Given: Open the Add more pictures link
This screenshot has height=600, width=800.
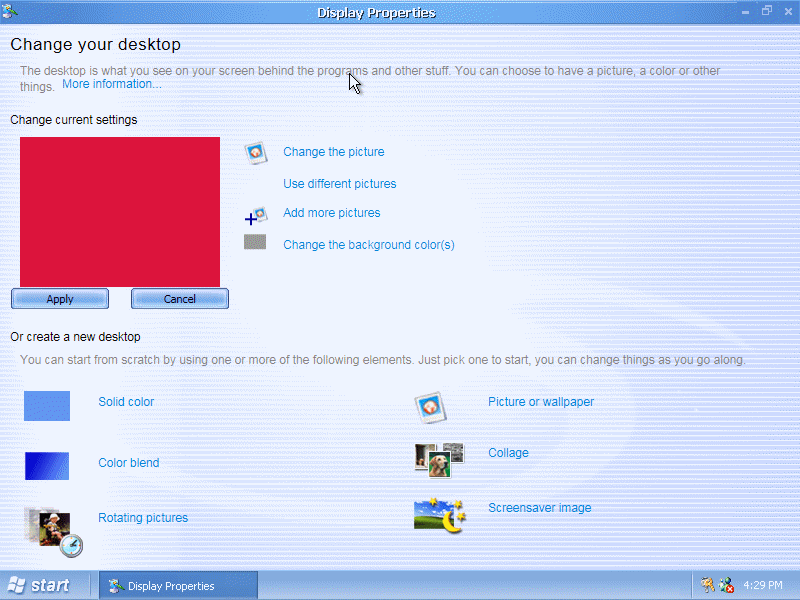Looking at the screenshot, I should pyautogui.click(x=332, y=213).
